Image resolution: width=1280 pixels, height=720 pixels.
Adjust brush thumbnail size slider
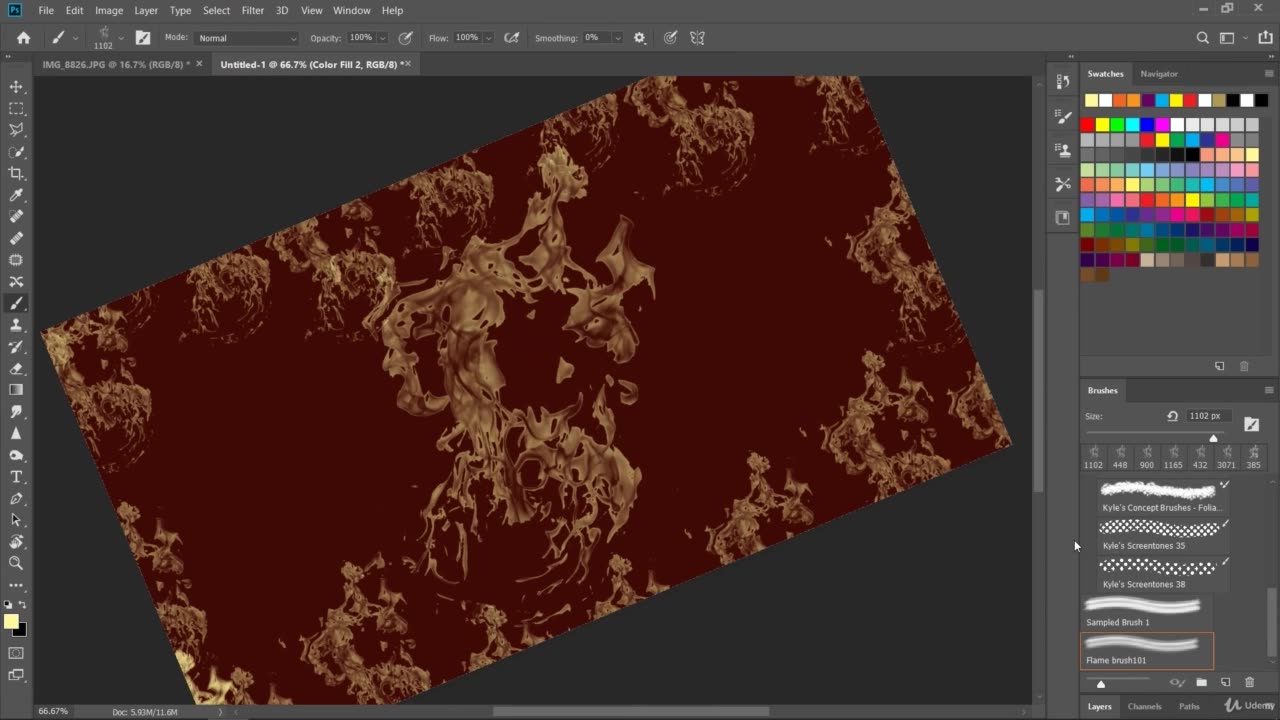[1101, 684]
